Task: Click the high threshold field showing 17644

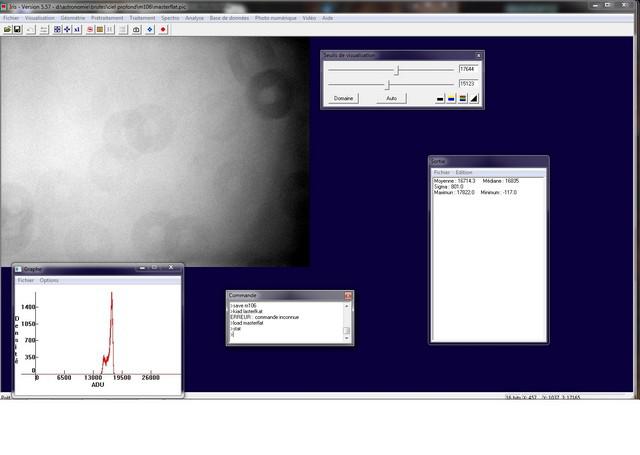Action: [x=468, y=69]
